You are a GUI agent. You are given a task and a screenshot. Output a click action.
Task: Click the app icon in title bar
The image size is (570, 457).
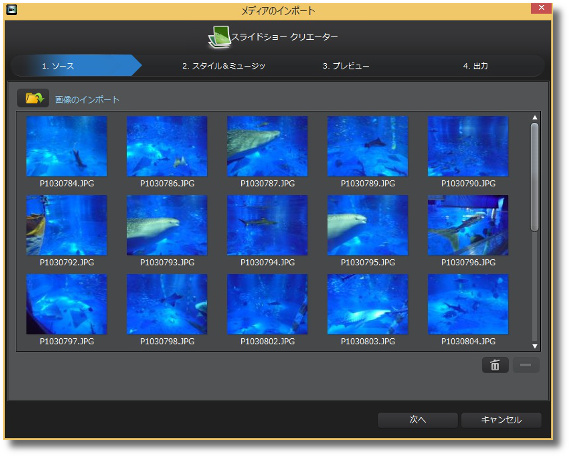[12, 10]
